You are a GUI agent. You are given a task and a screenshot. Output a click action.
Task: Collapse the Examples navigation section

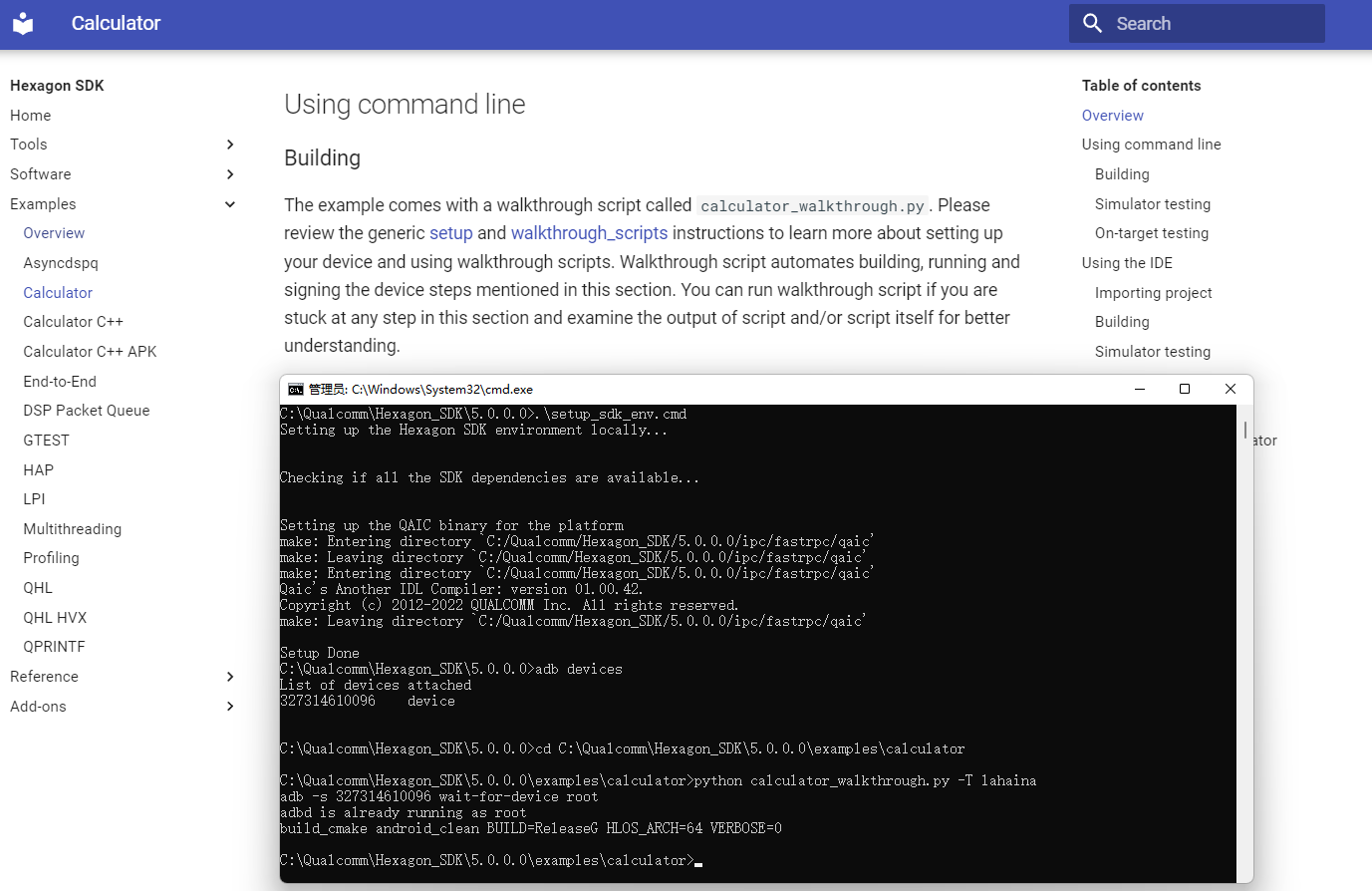pyautogui.click(x=230, y=204)
